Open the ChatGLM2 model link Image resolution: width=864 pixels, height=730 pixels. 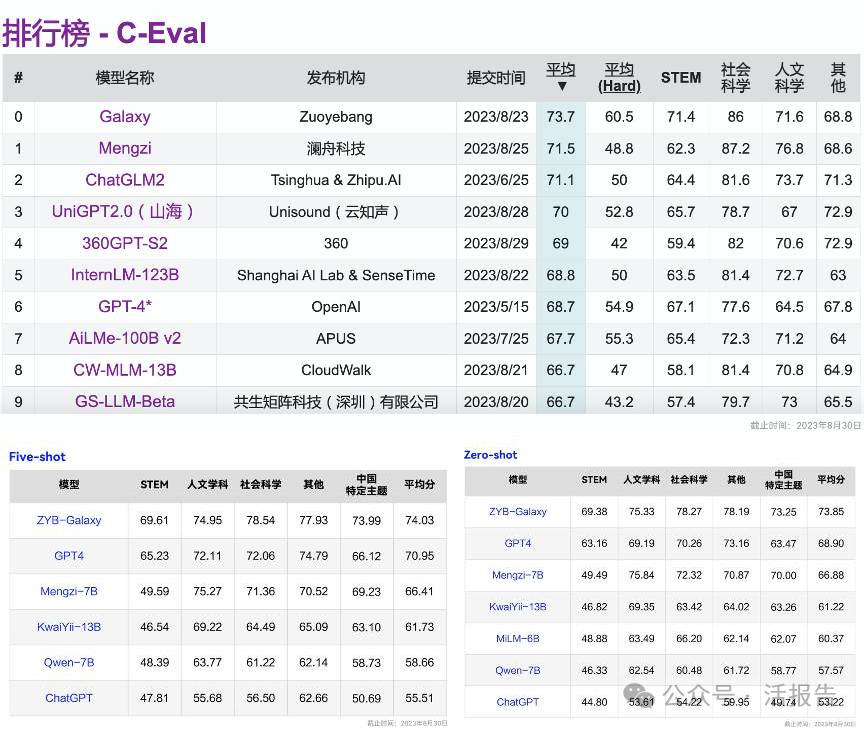point(124,180)
